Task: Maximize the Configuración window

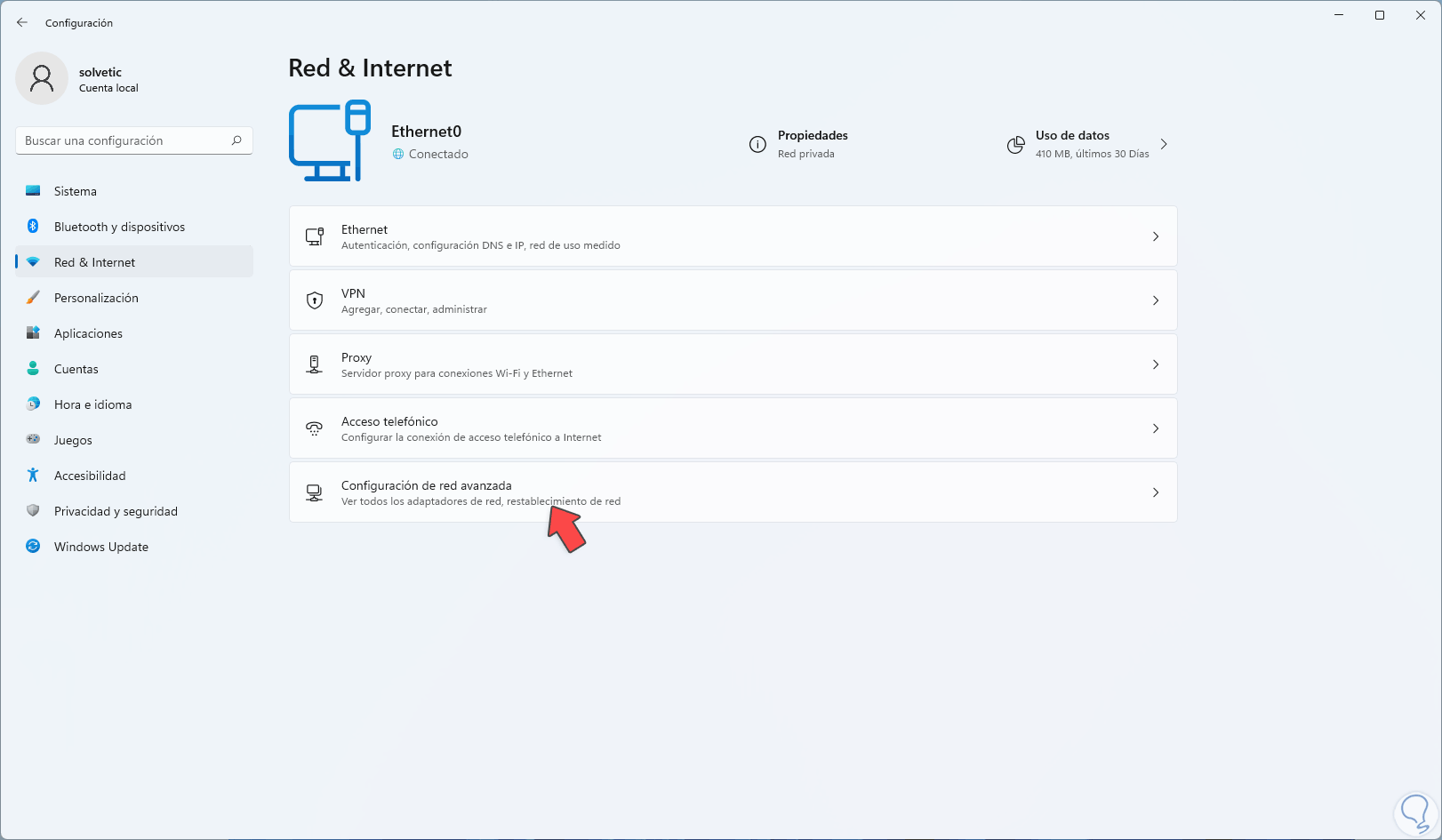Action: [x=1380, y=15]
